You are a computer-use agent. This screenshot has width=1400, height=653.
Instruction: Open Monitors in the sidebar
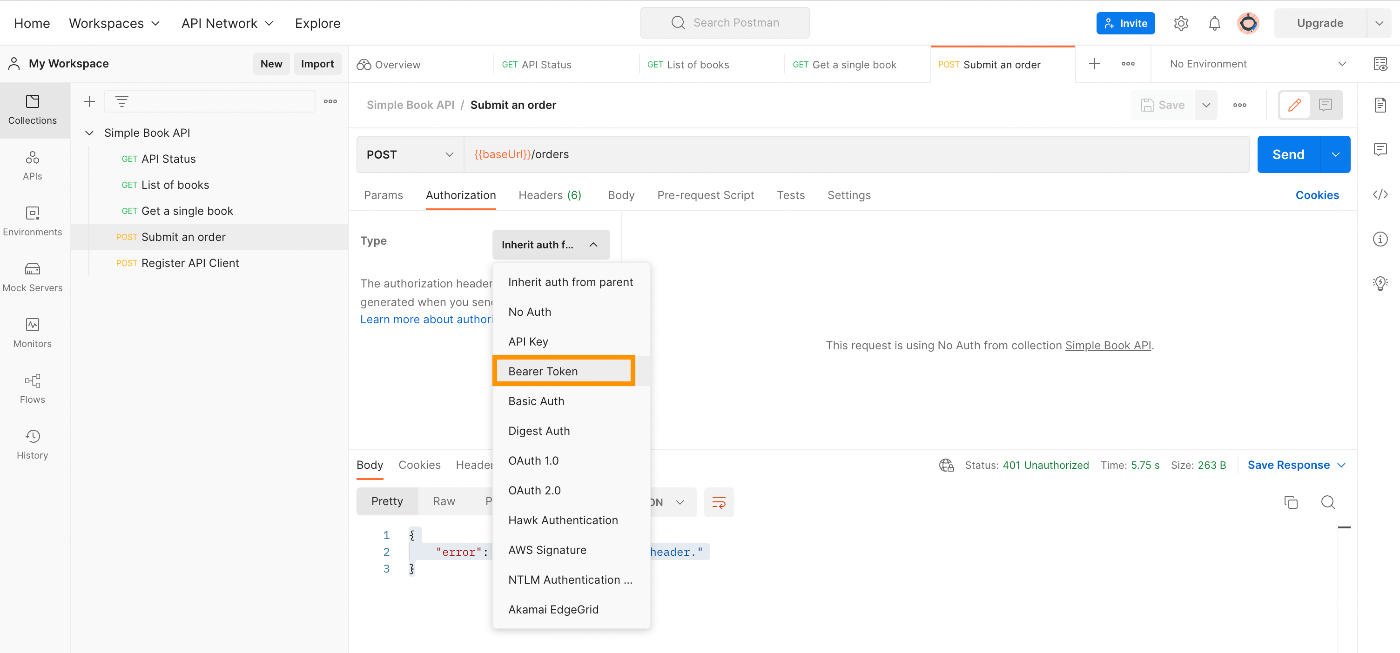pos(33,334)
